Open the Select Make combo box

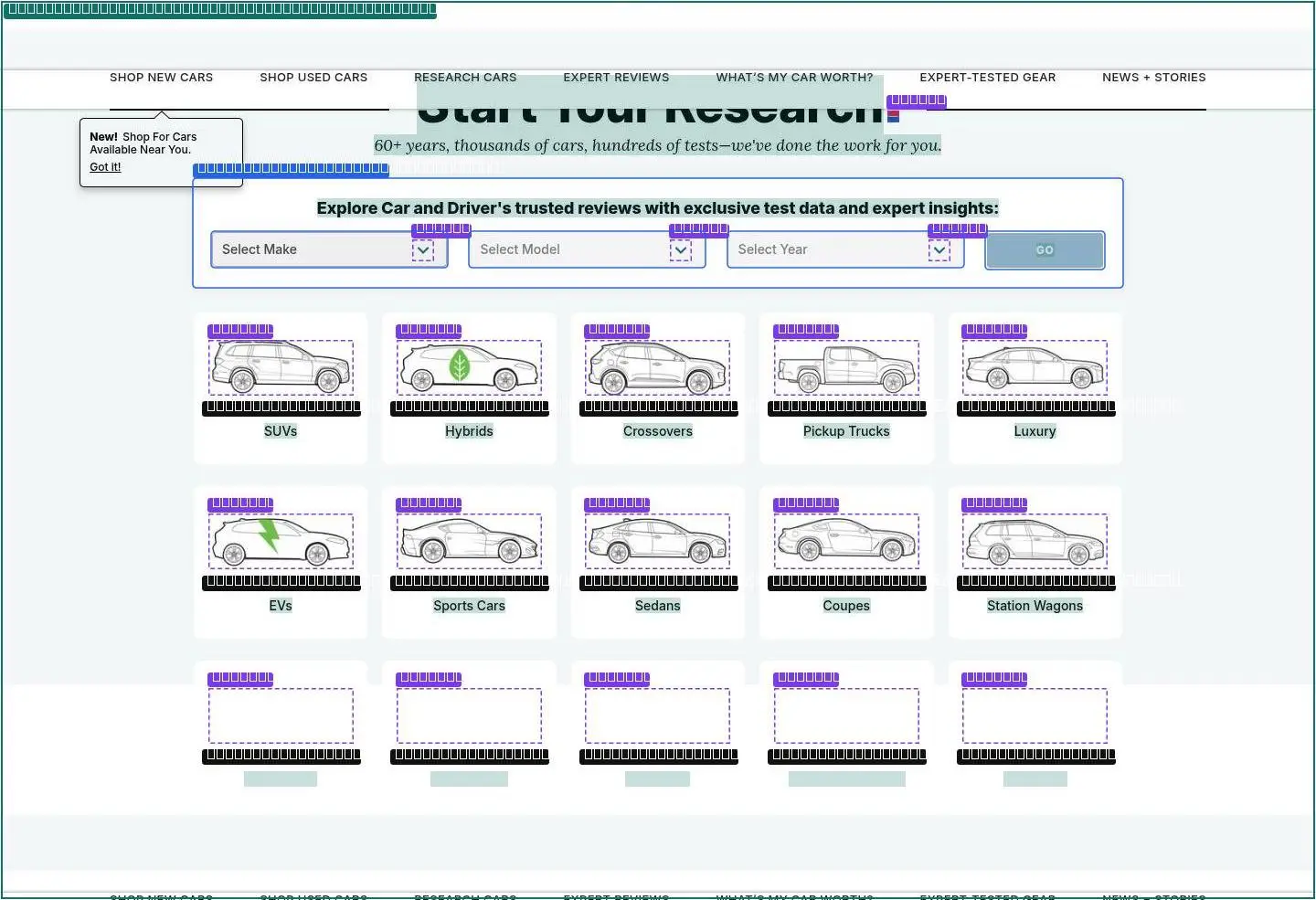pyautogui.click(x=329, y=249)
